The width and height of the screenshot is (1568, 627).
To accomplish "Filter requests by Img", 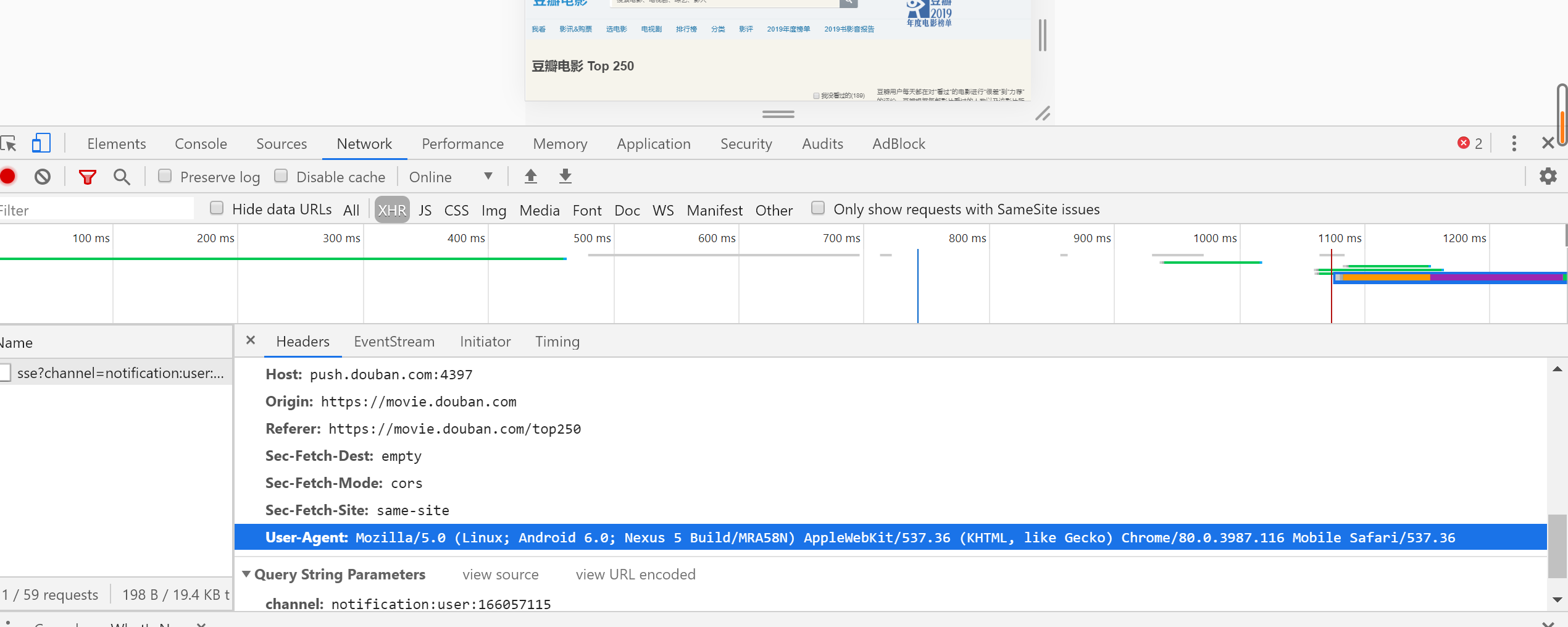I will coord(494,210).
